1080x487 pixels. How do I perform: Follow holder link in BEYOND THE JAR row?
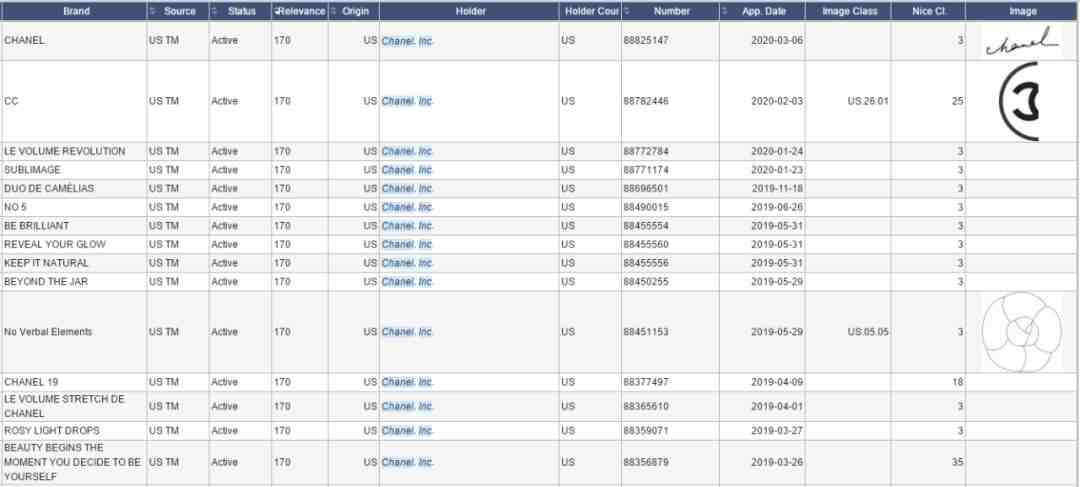407,282
